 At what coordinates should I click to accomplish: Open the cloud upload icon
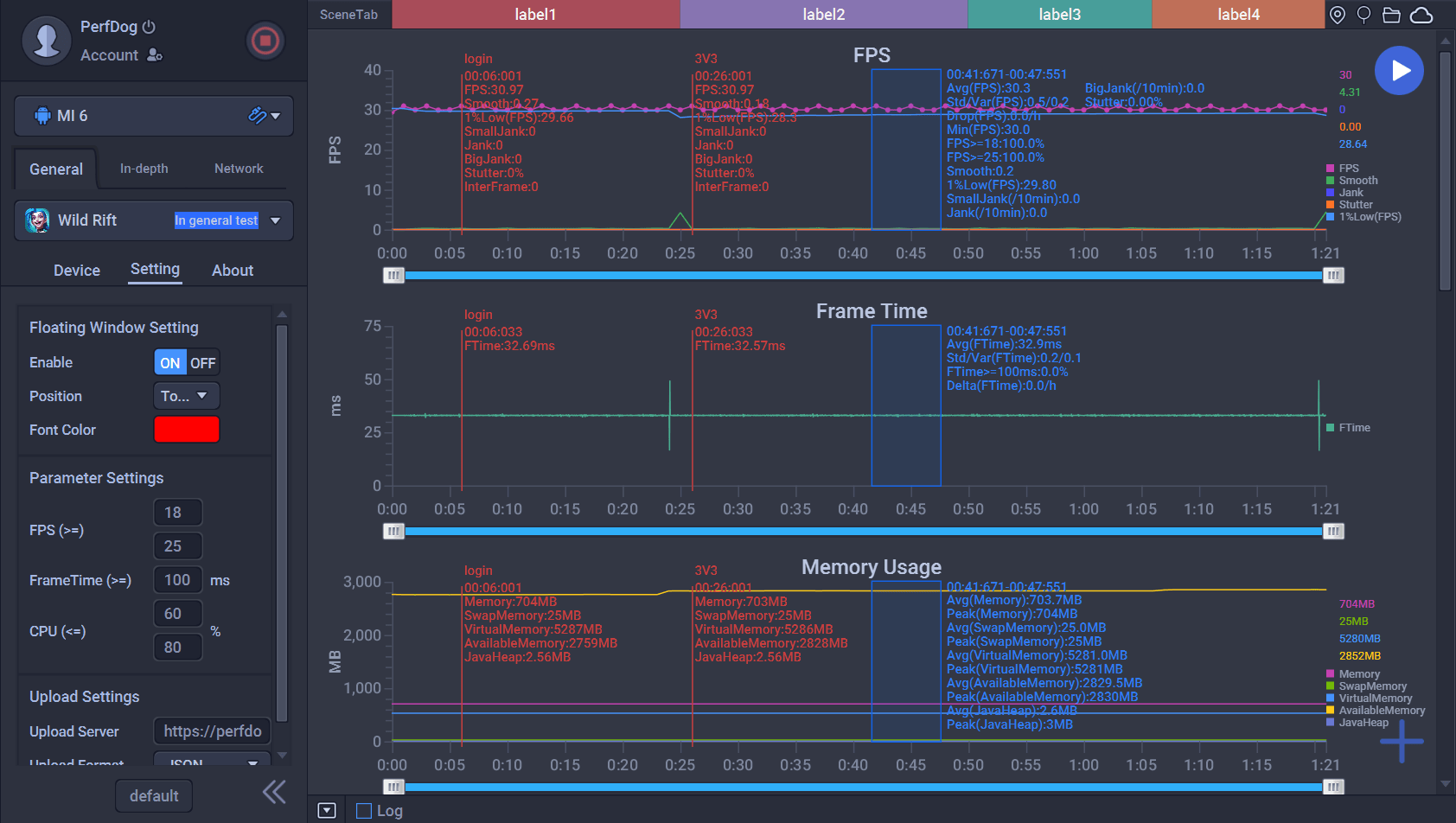tap(1421, 15)
